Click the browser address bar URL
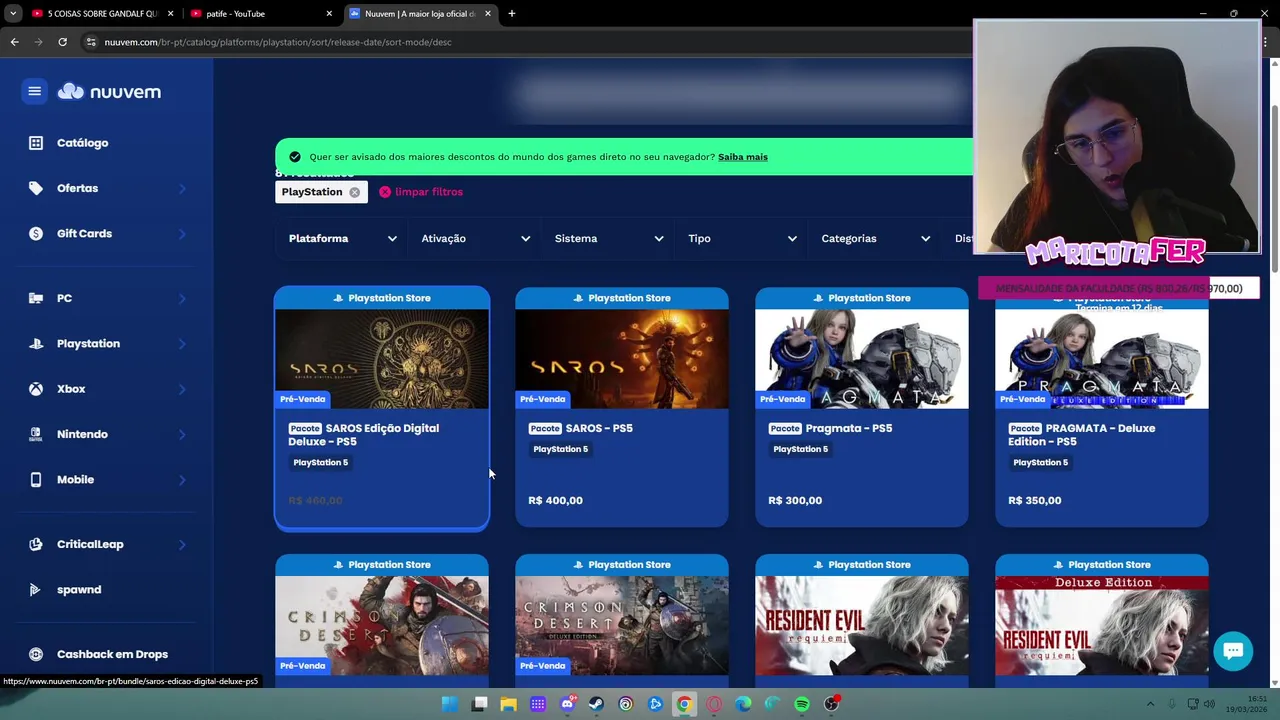1280x720 pixels. coord(278,42)
